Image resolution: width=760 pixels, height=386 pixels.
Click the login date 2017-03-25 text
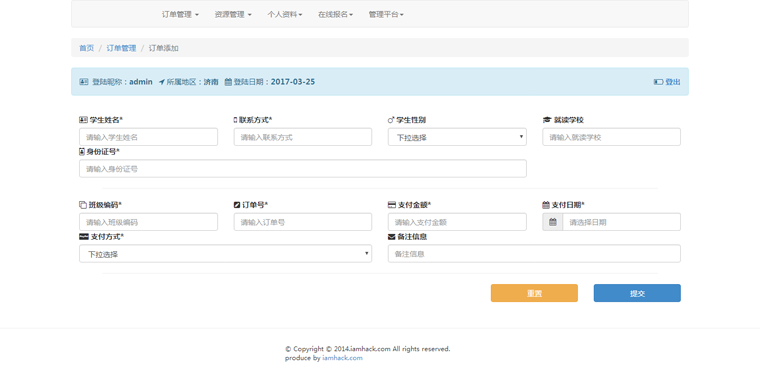click(x=293, y=82)
